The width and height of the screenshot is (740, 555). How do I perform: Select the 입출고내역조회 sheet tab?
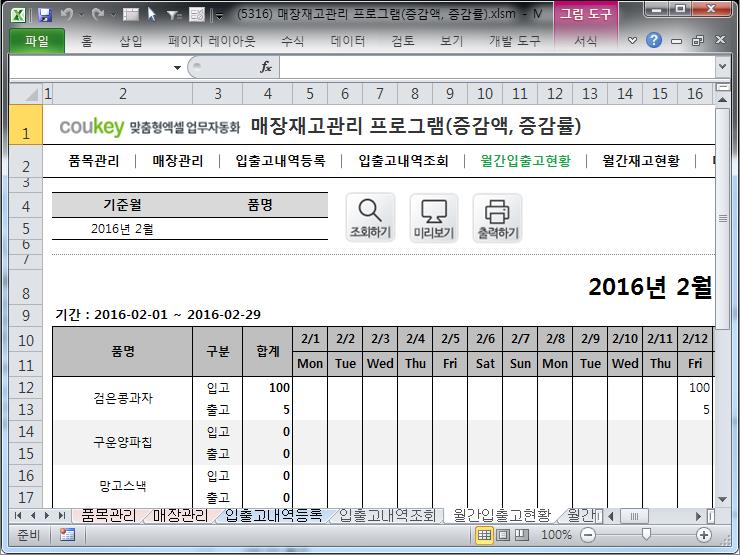(387, 515)
